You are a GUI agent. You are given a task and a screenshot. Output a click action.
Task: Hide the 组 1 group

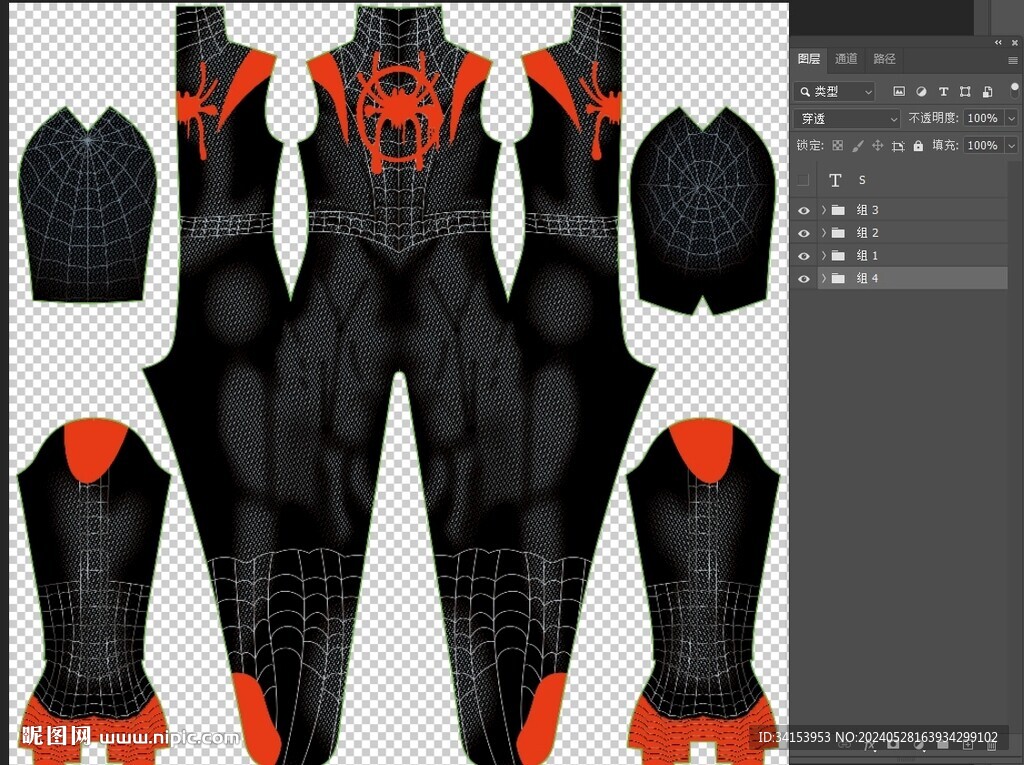[804, 256]
